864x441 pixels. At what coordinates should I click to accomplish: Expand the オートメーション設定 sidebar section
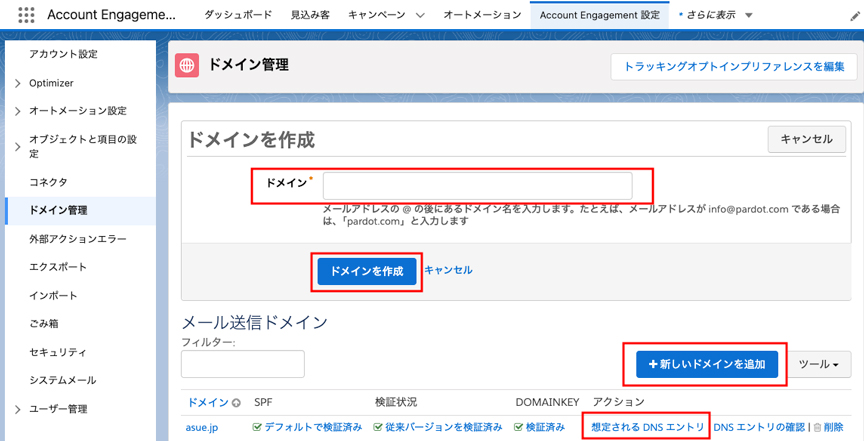pyautogui.click(x=18, y=111)
